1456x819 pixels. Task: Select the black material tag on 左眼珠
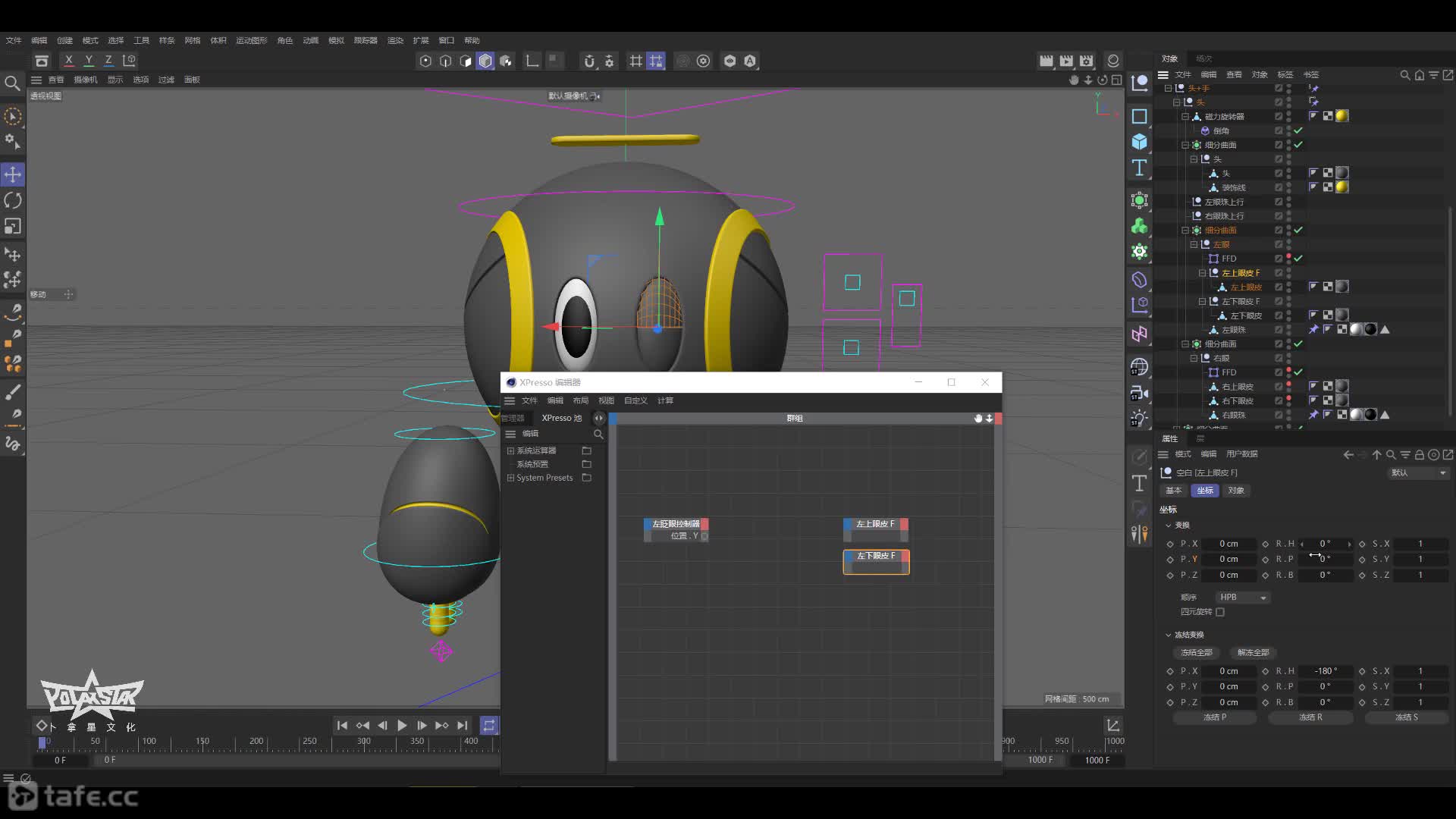coord(1370,330)
